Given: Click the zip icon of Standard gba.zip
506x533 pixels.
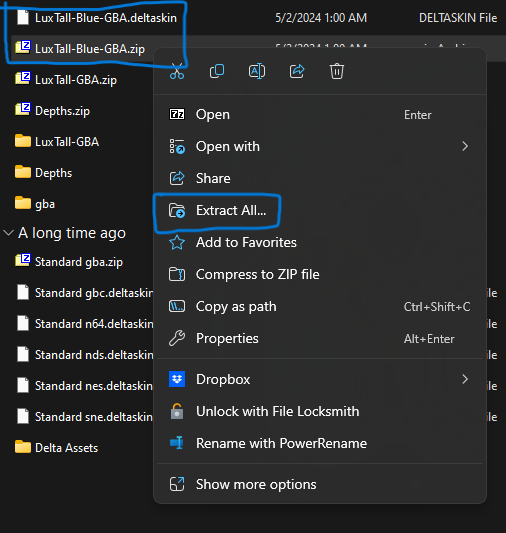Looking at the screenshot, I should (x=23, y=261).
